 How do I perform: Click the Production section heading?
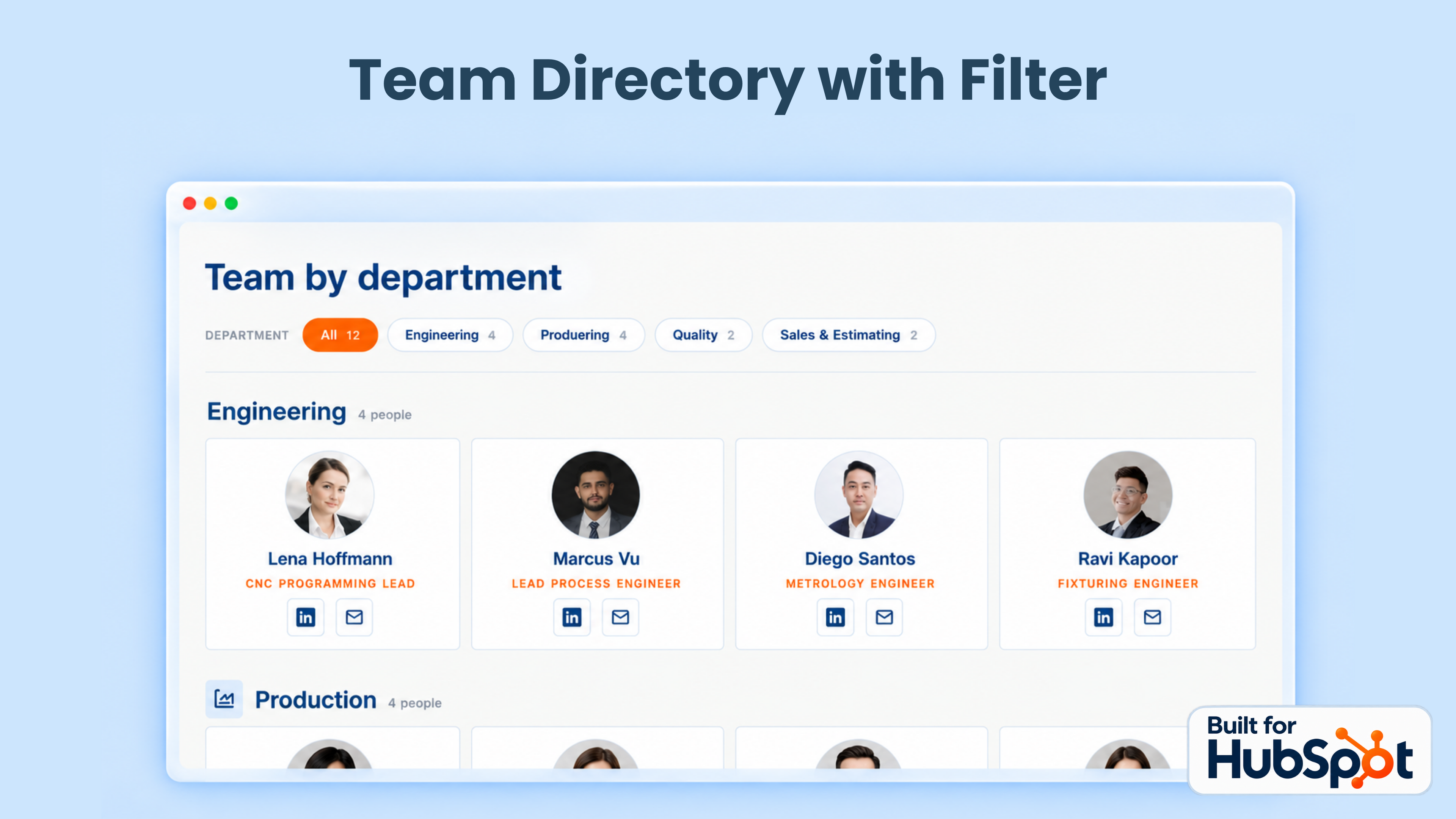pyautogui.click(x=315, y=700)
